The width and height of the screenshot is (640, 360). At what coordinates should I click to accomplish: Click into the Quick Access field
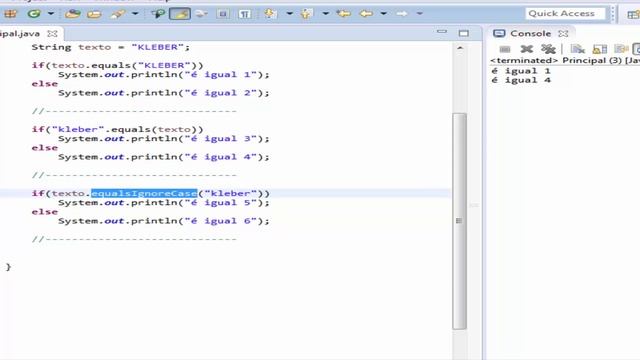(565, 13)
